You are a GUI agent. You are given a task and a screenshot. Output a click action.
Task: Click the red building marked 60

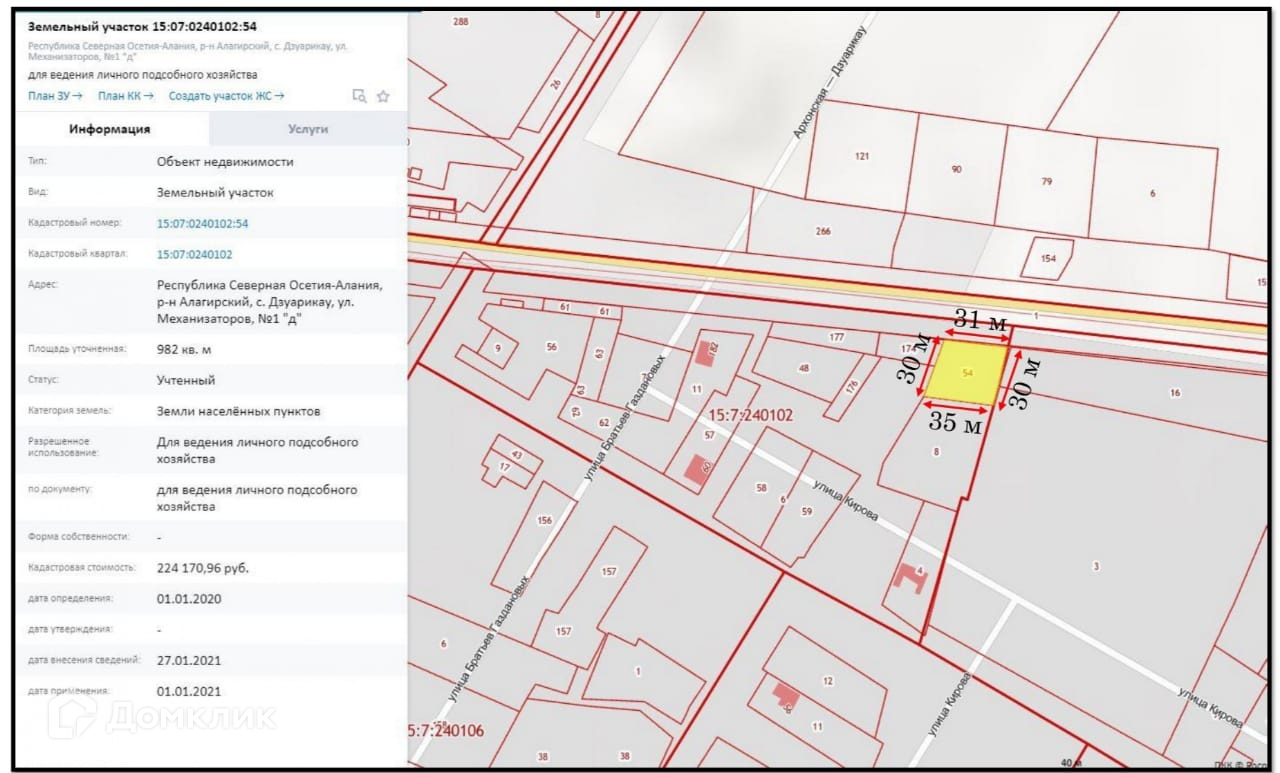click(x=697, y=468)
